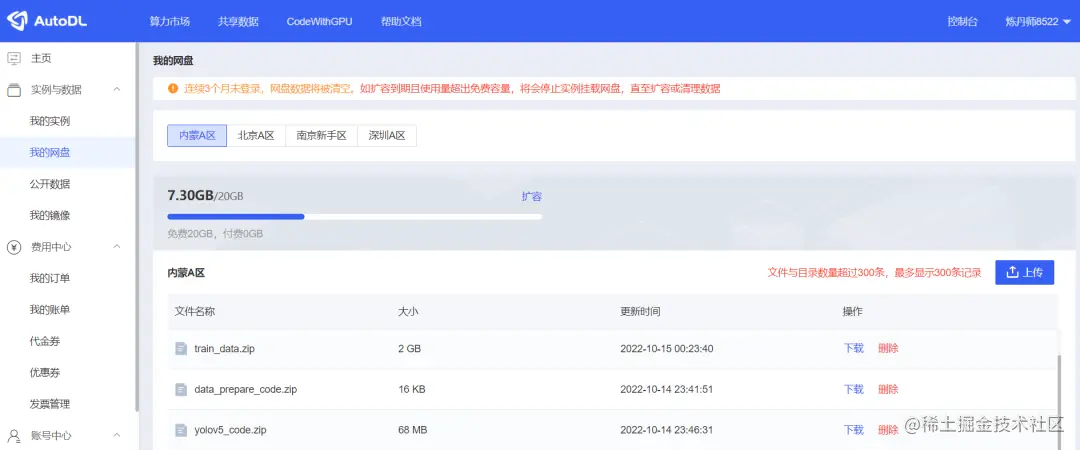This screenshot has width=1080, height=450.
Task: Click the 大小 column header
Action: (x=408, y=311)
